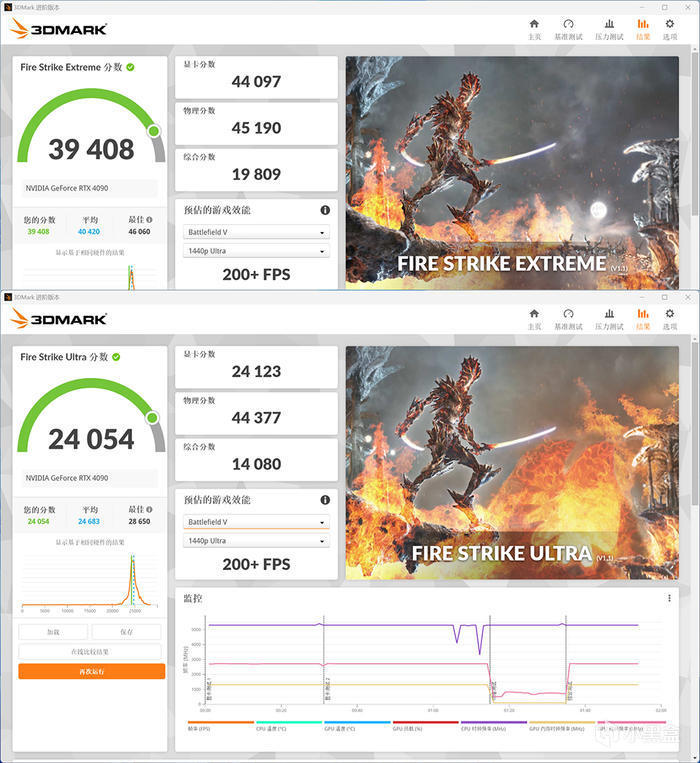
Task: Click the average score 40 420
Action: tap(89, 232)
